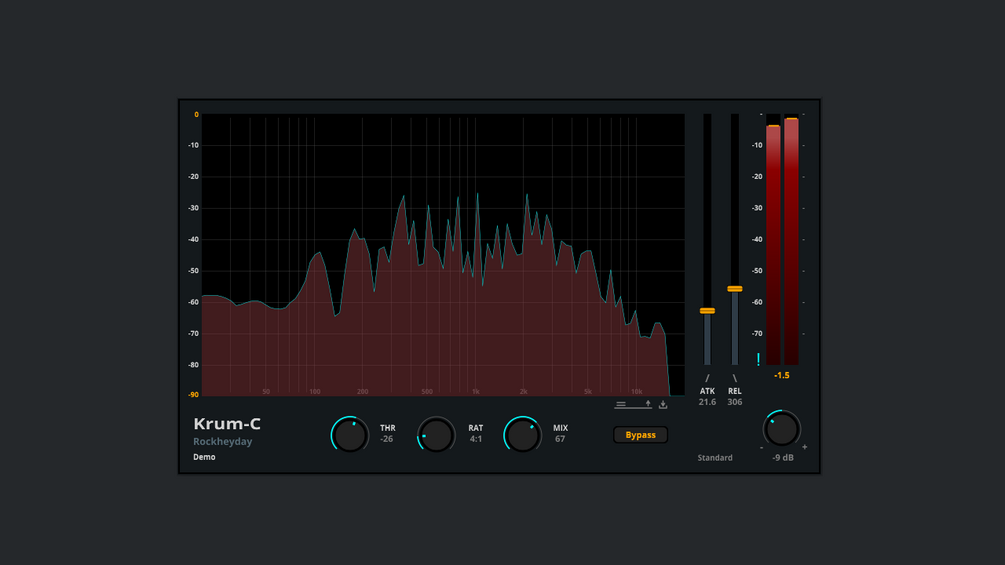Click the Krum-C plugin title
Screen dimensions: 1005x565
[x=227, y=423]
